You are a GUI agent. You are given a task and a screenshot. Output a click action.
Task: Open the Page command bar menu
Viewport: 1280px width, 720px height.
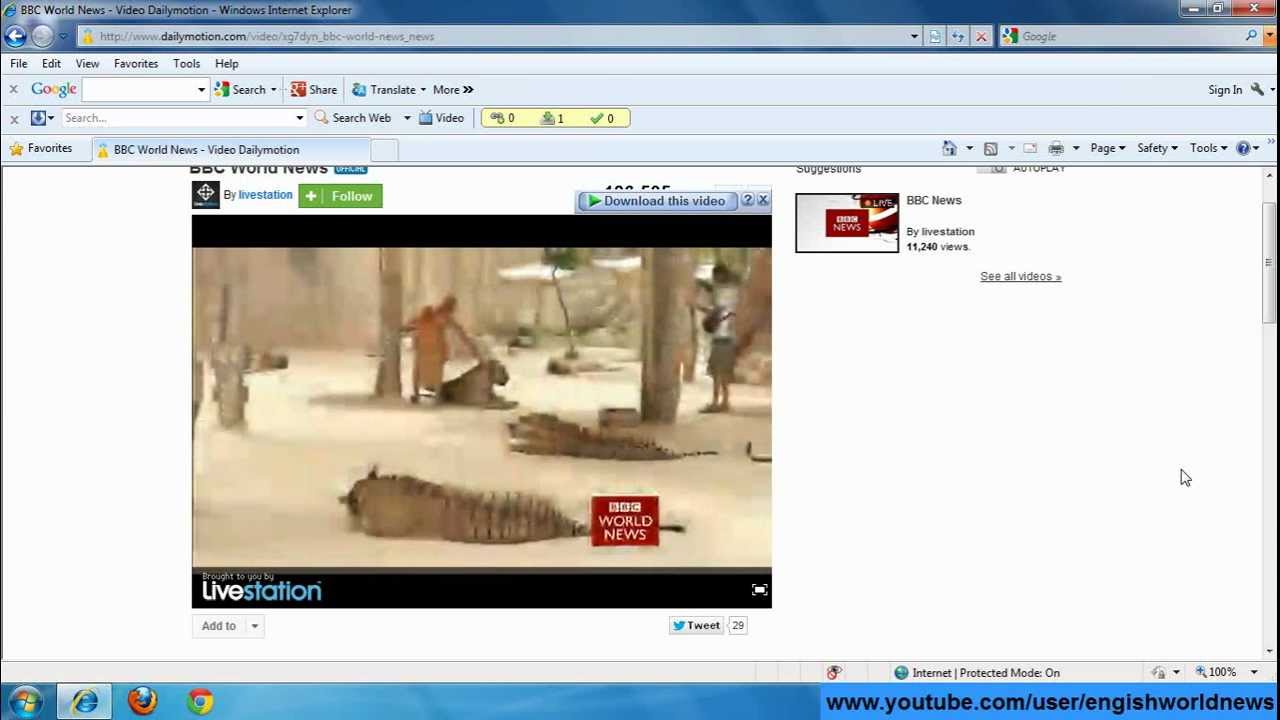tap(1107, 148)
